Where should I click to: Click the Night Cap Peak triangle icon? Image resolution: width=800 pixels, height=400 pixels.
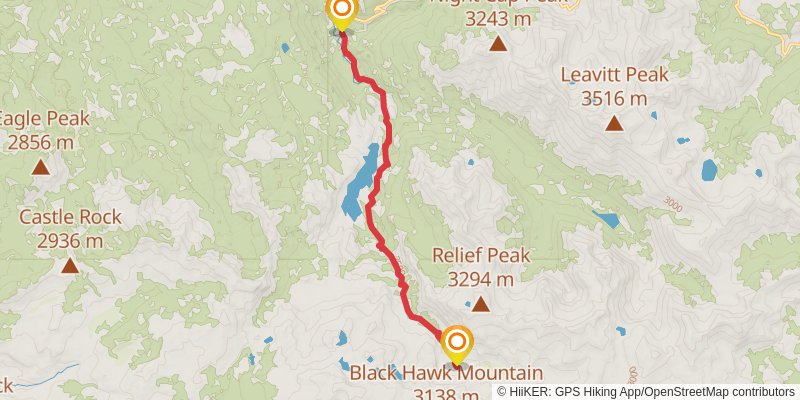[498, 43]
